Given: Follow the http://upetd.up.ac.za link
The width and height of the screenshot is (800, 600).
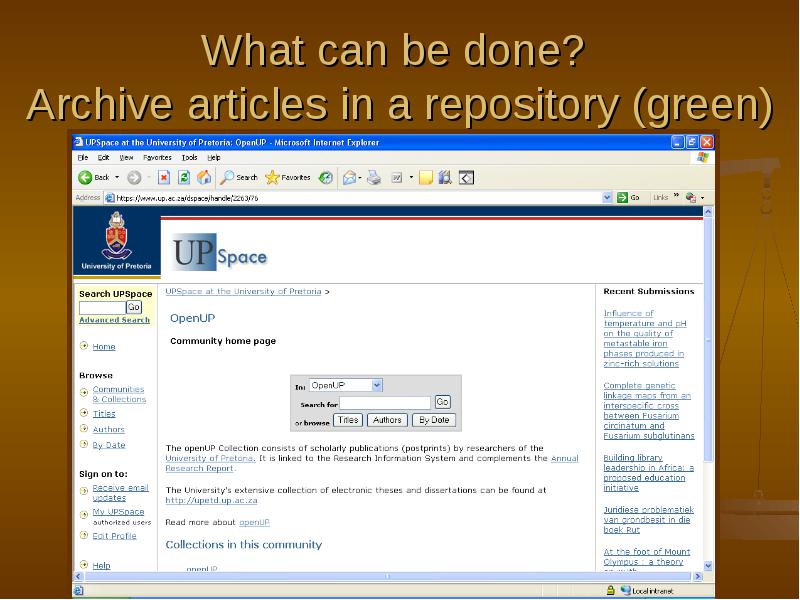Looking at the screenshot, I should pyautogui.click(x=211, y=501).
